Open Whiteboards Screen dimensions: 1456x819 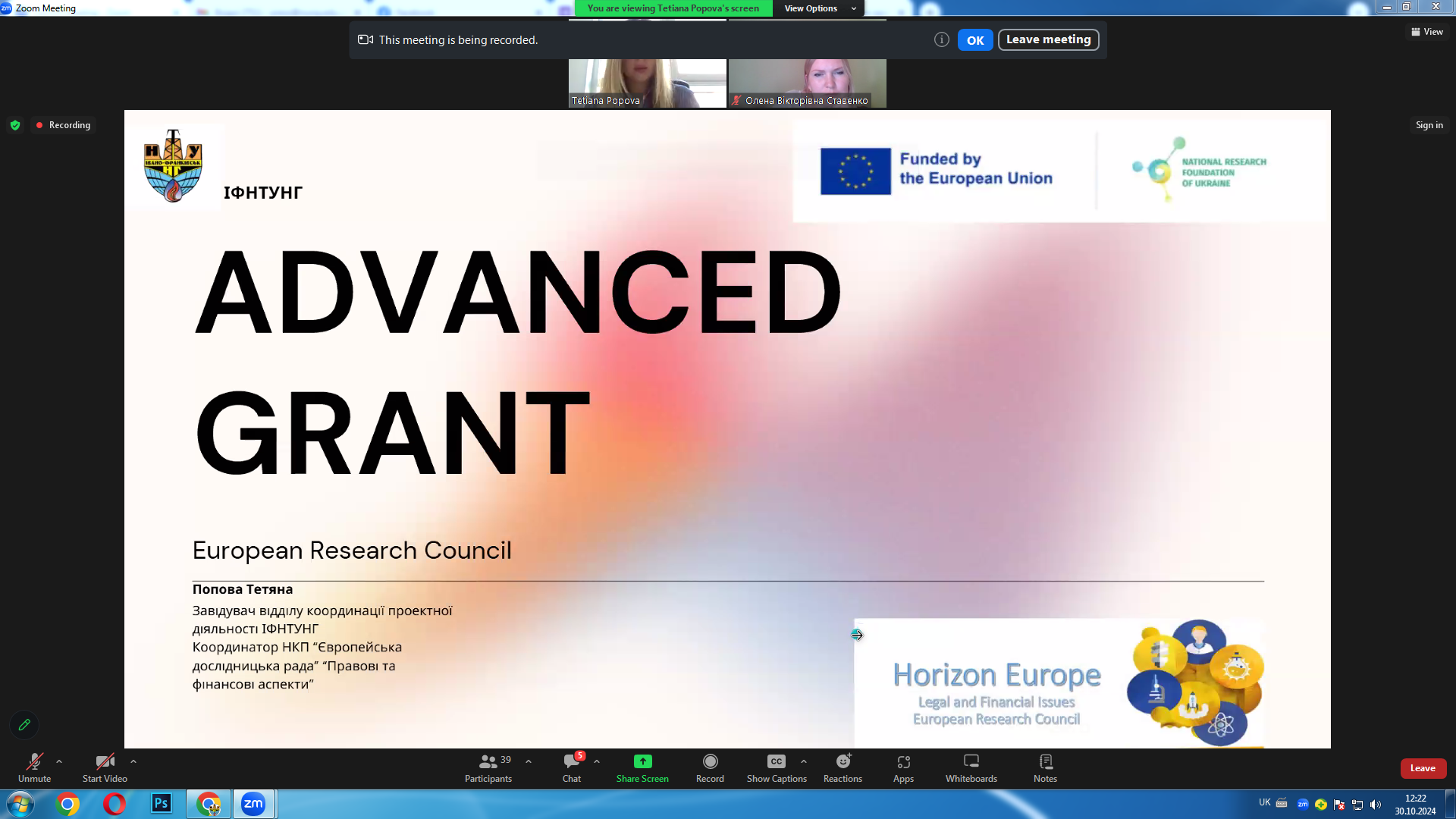(x=971, y=761)
